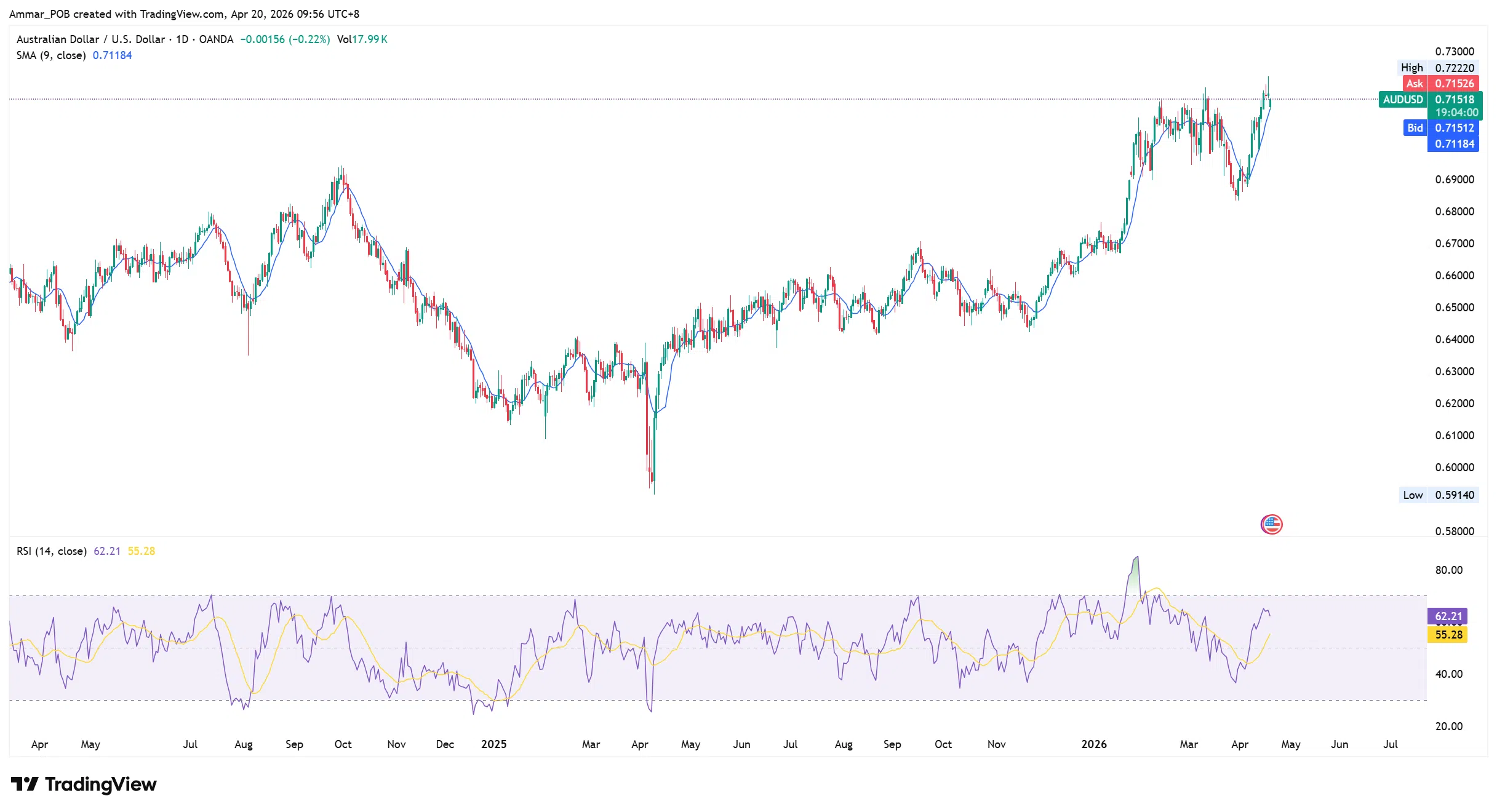1497x812 pixels.
Task: Click the red Ask price label
Action: pyautogui.click(x=1440, y=84)
